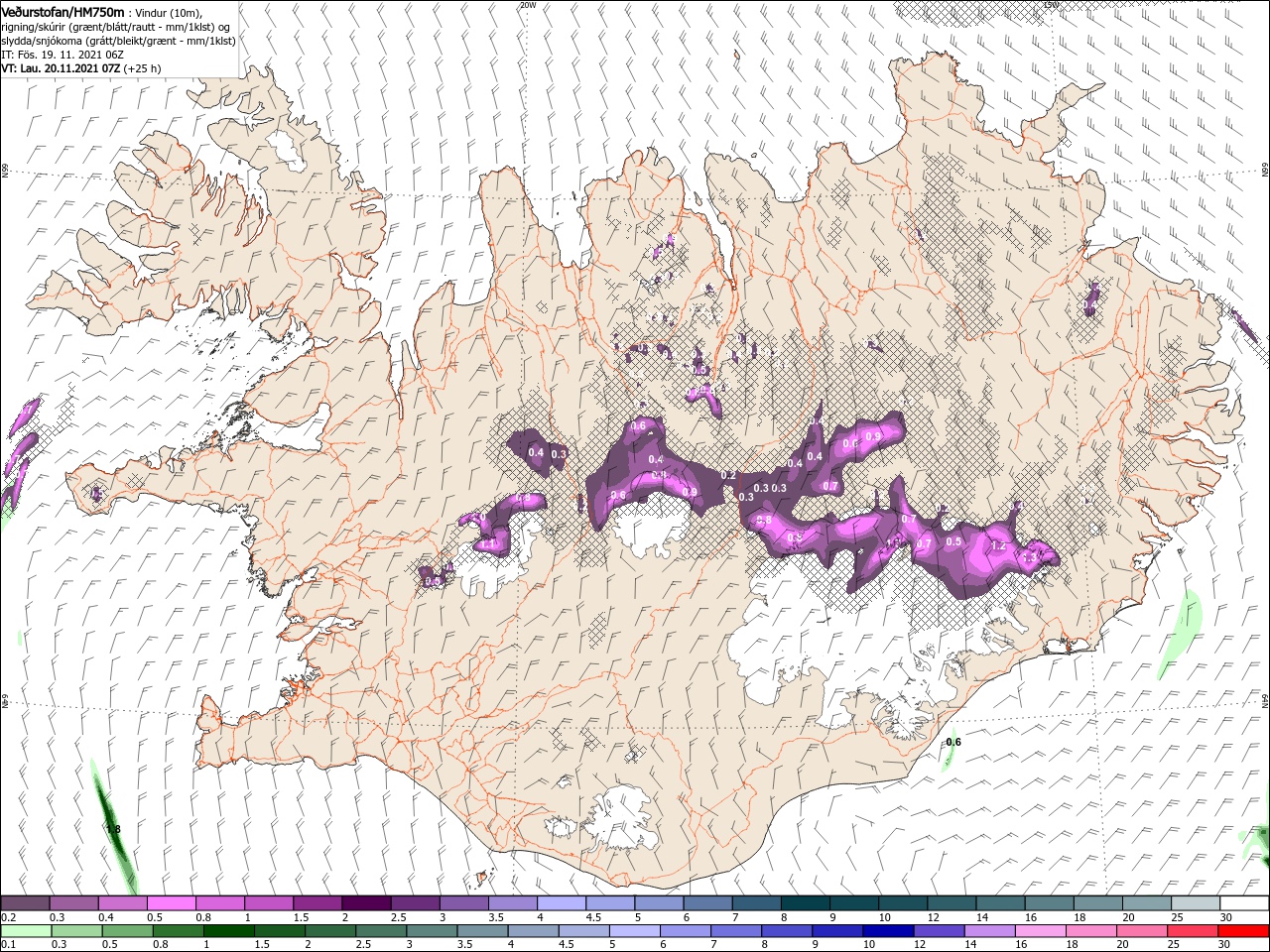Click the Veðurstofan/HM750m title text
The image size is (1270, 952).
[x=63, y=11]
